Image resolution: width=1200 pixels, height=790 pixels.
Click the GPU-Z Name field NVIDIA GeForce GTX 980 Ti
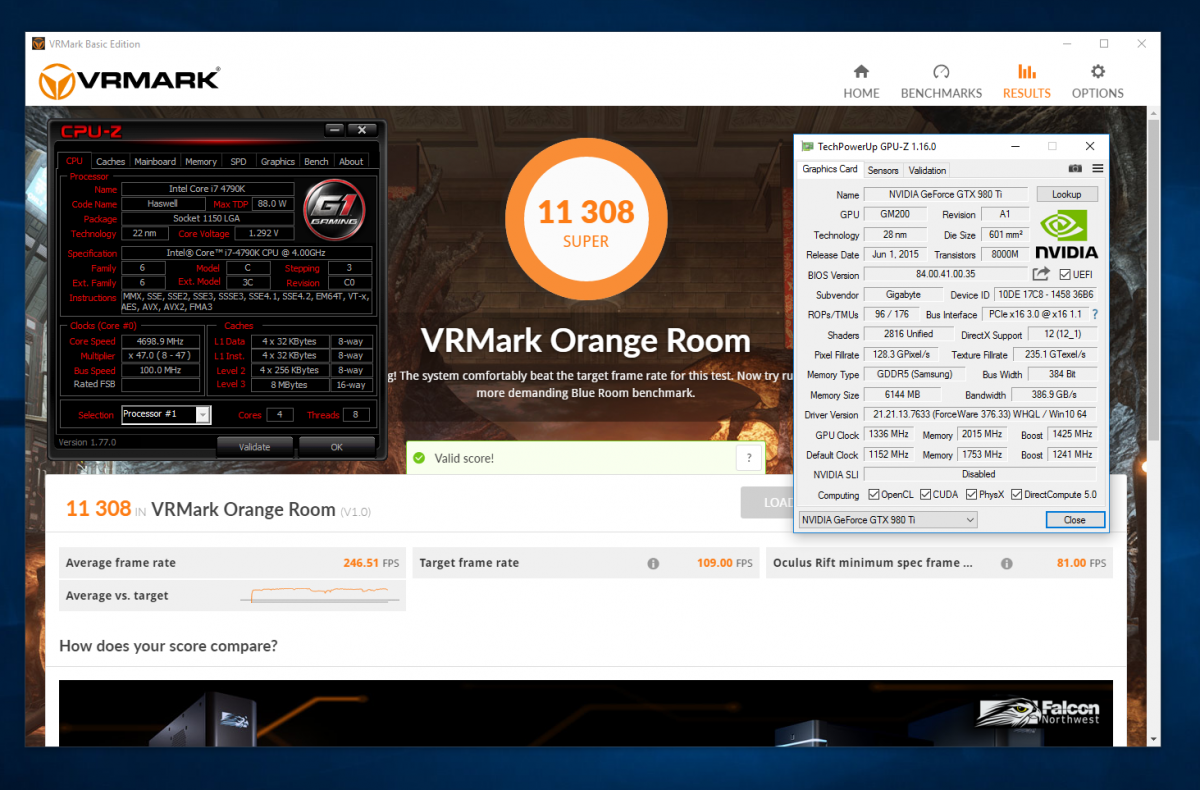pyautogui.click(x=946, y=194)
